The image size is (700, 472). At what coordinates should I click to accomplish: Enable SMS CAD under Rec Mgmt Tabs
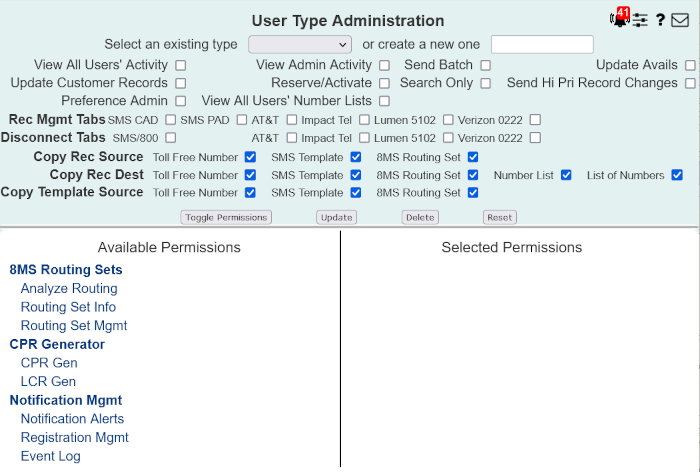pos(171,120)
